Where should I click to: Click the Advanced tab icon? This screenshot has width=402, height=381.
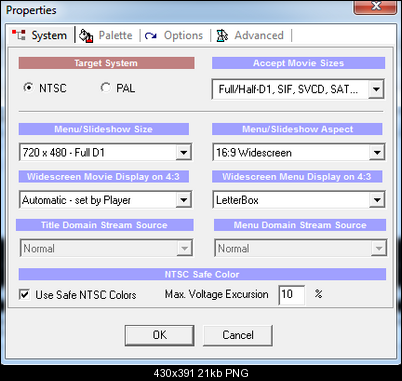click(222, 35)
